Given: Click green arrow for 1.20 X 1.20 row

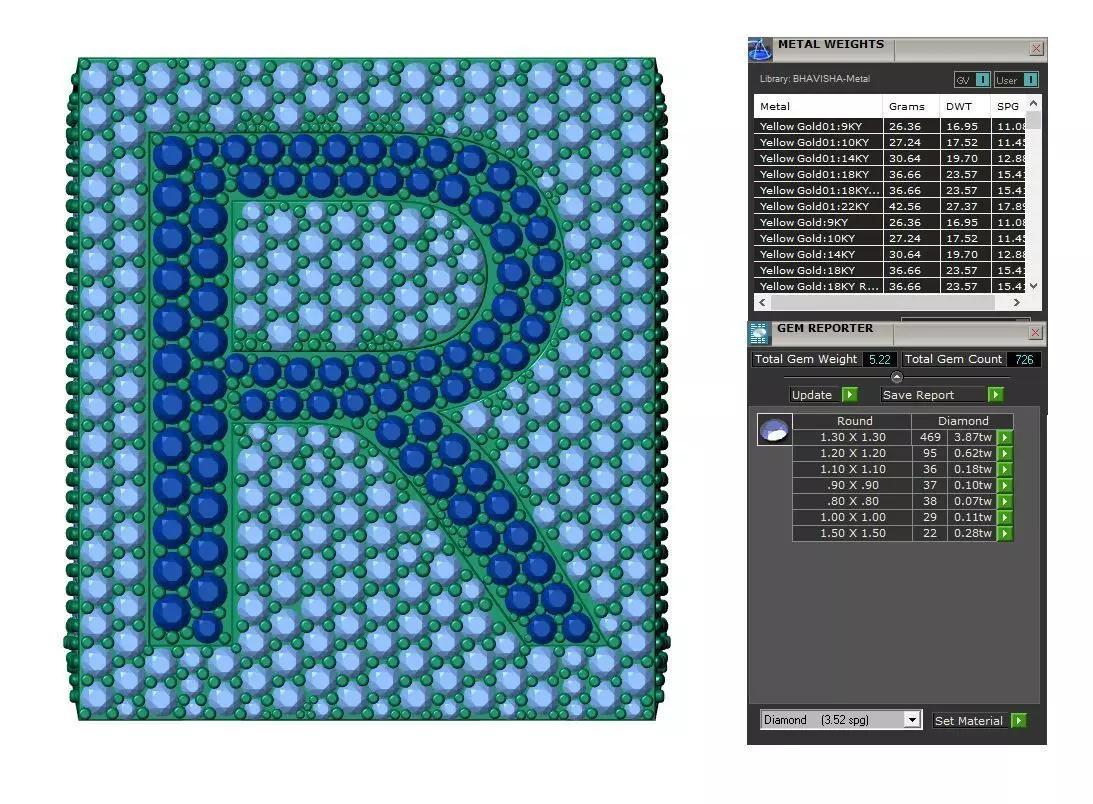Looking at the screenshot, I should click(1005, 453).
